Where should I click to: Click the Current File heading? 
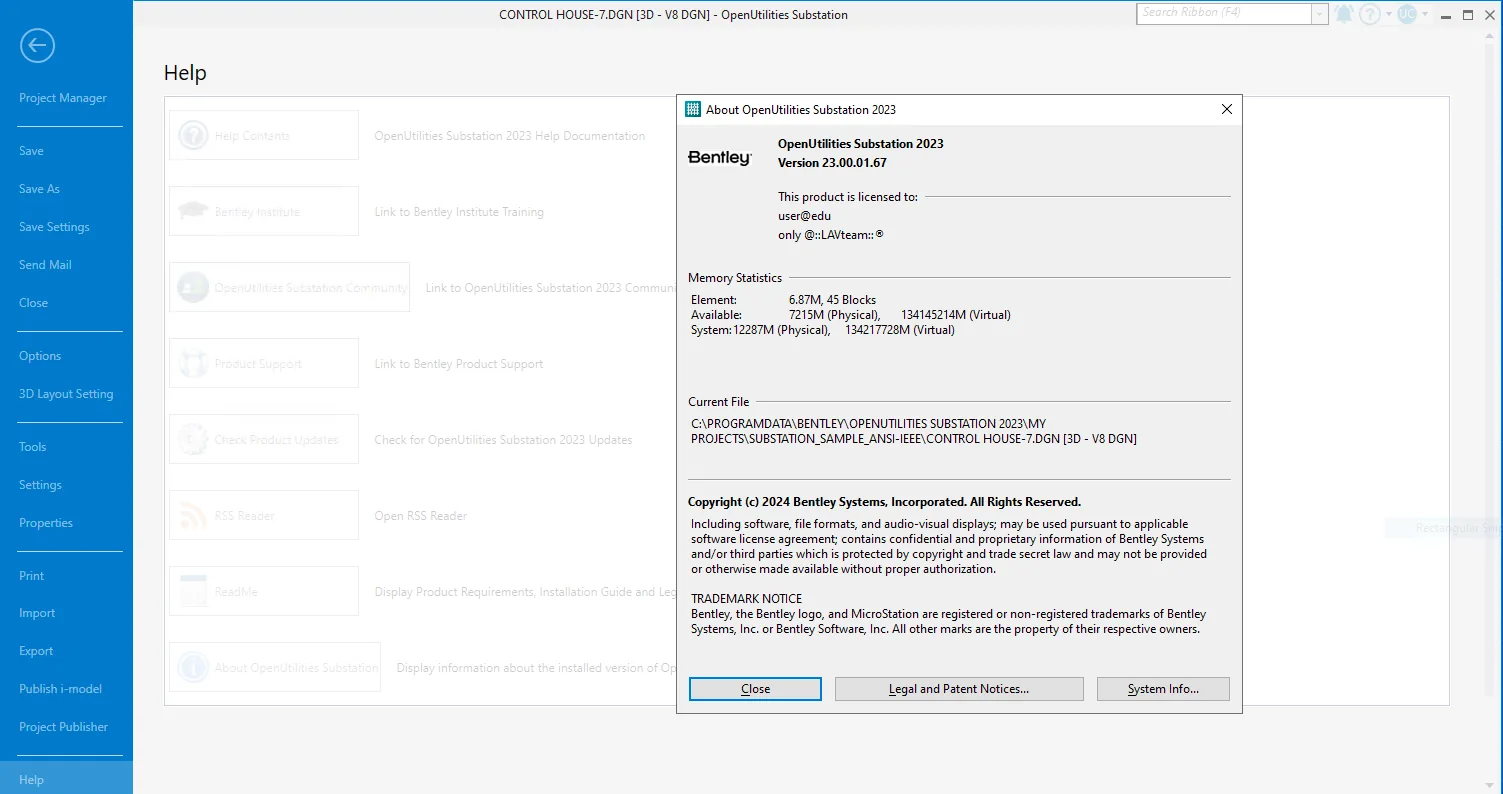(718, 402)
